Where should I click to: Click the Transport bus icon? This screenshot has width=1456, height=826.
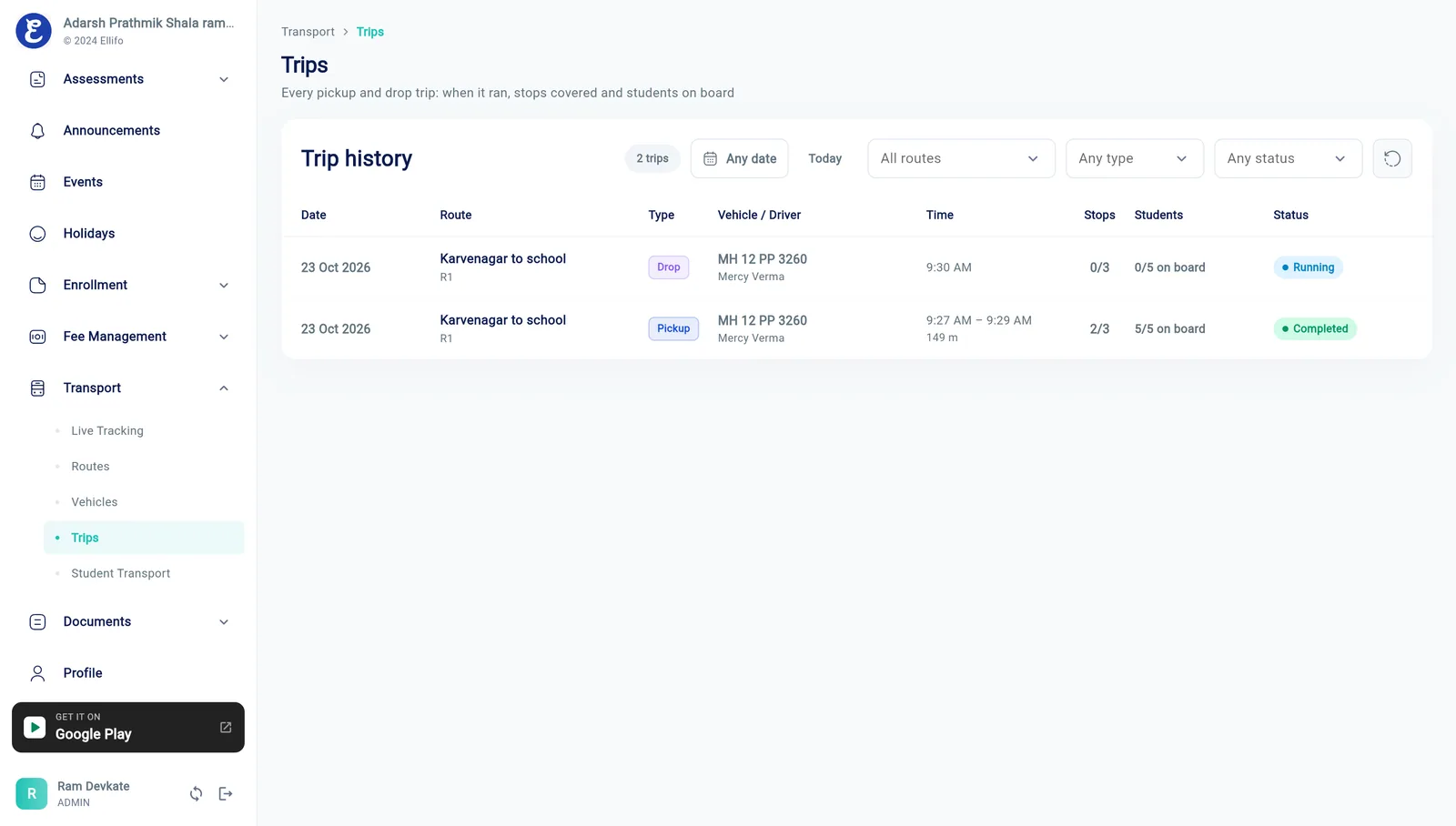(x=37, y=388)
